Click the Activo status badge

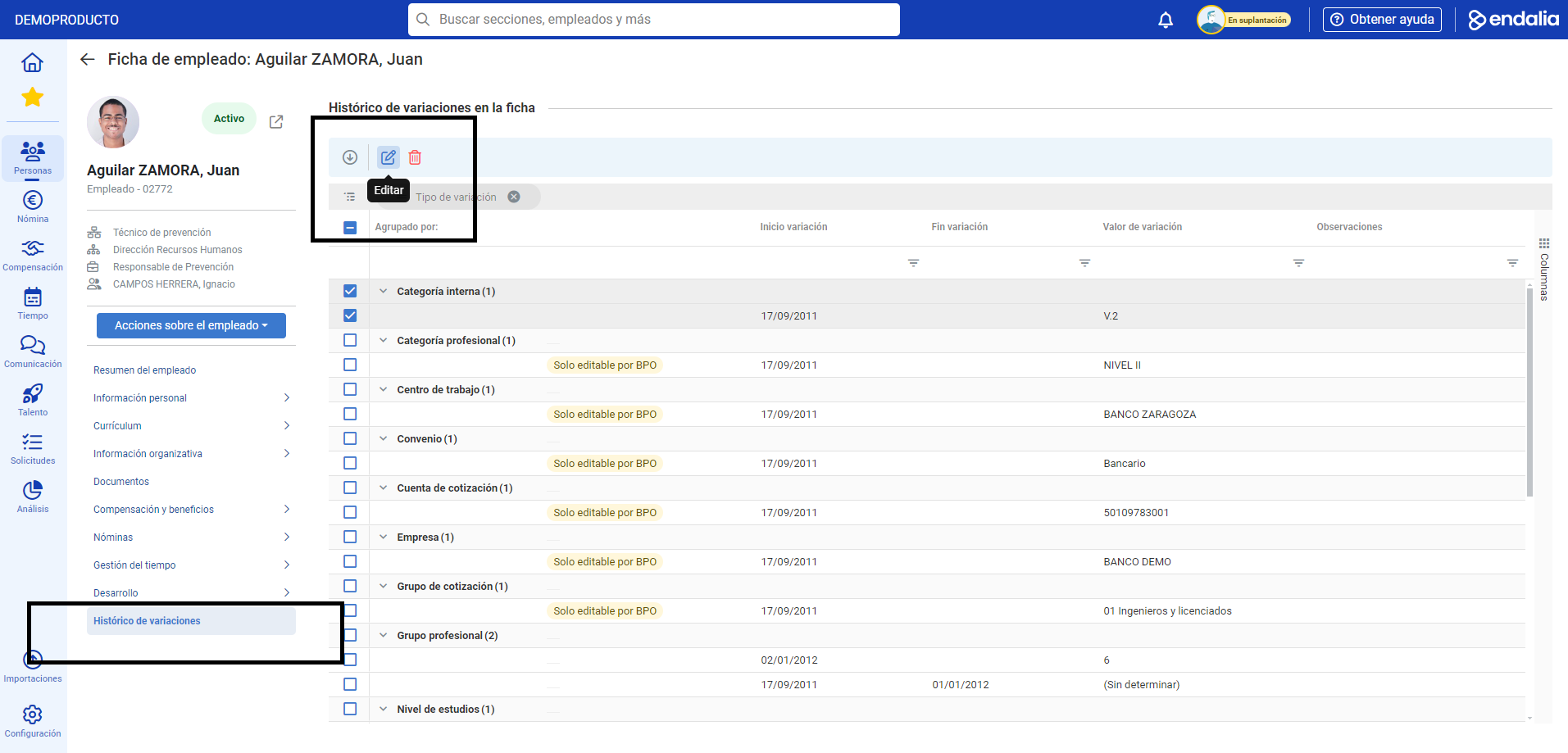(x=229, y=119)
